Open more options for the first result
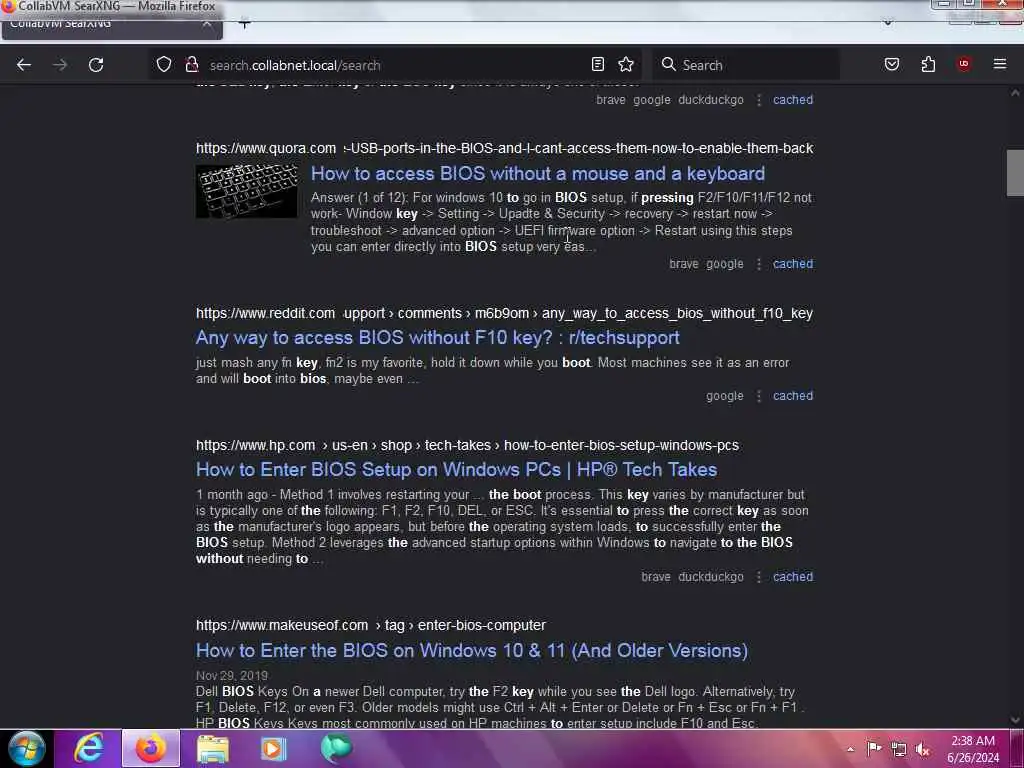 pyautogui.click(x=758, y=100)
